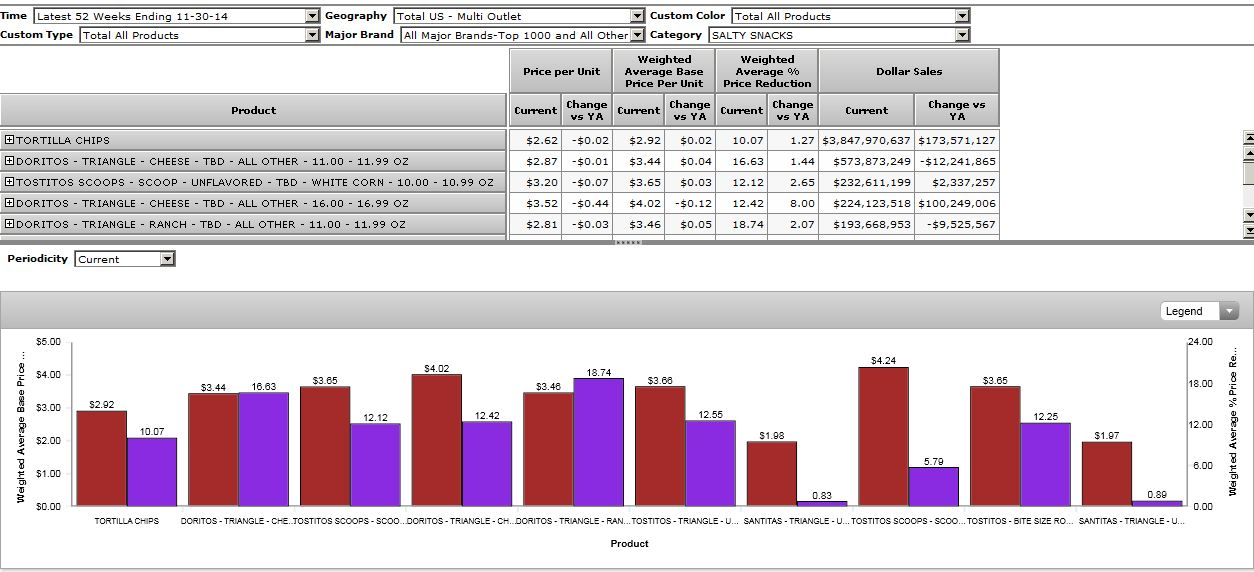Open the Category dropdown showing SALTY SNACKS
Screen dimensions: 1254x572
pos(961,35)
